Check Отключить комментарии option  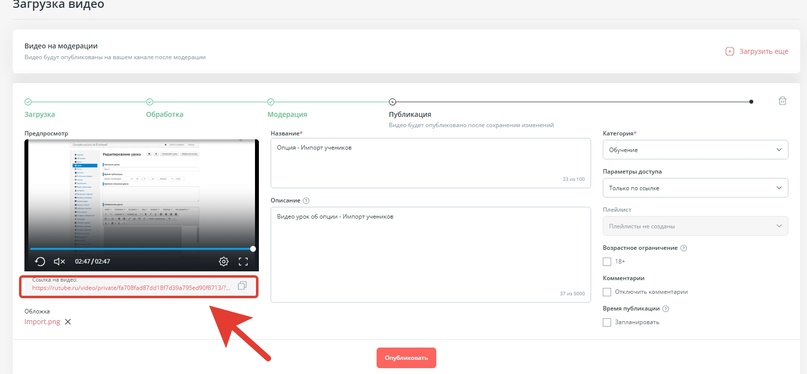click(x=607, y=292)
